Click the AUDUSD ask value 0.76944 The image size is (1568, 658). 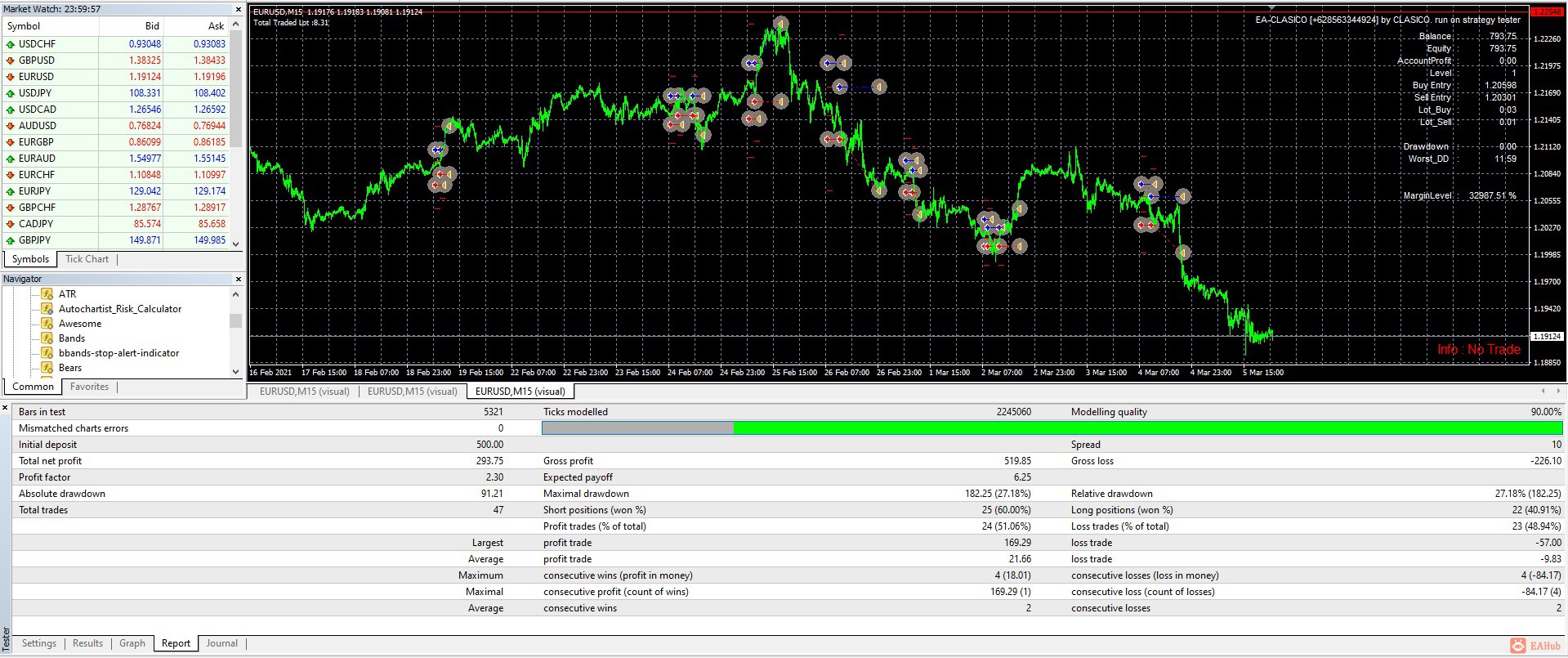209,126
